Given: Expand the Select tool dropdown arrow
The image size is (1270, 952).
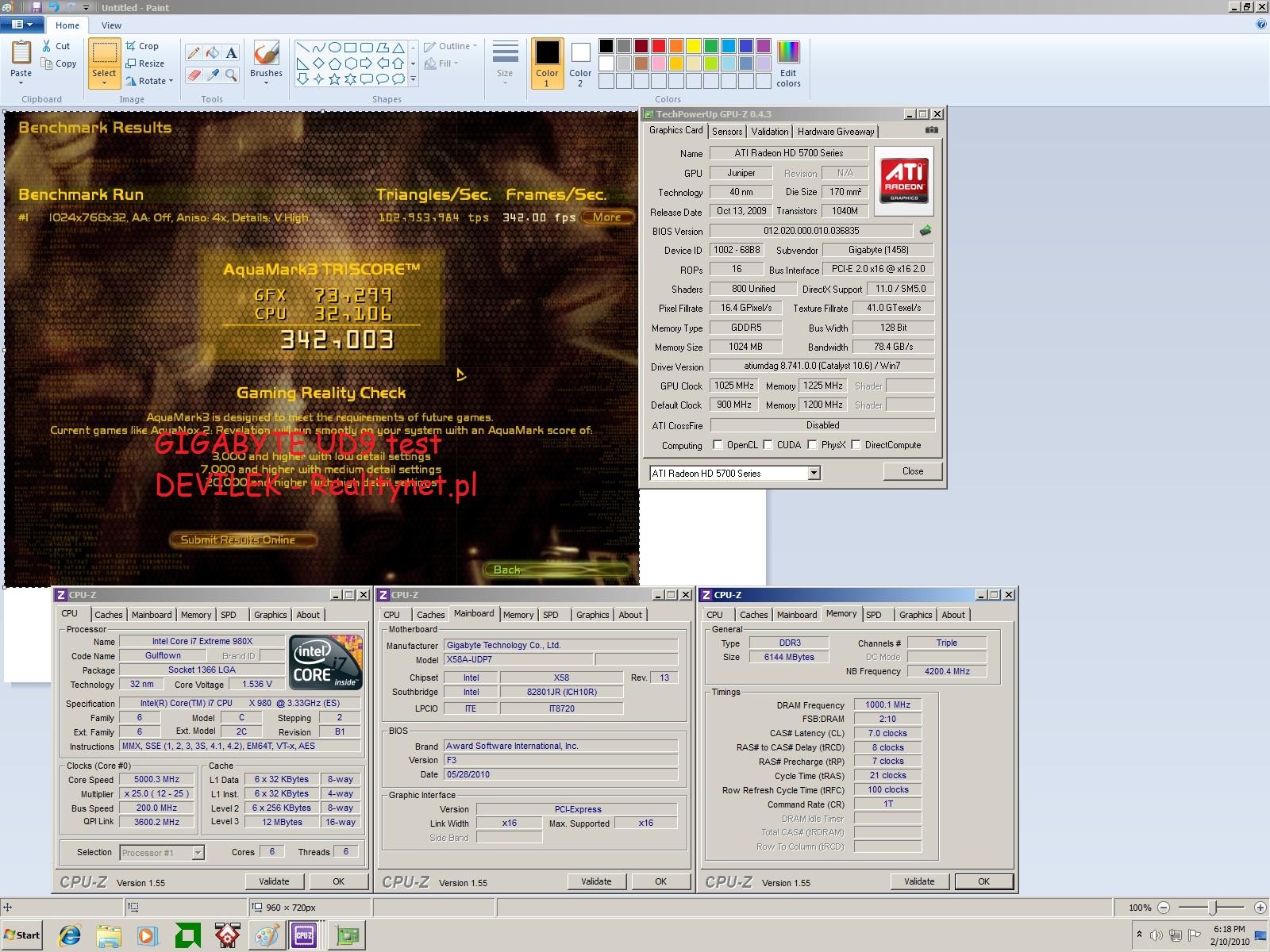Looking at the screenshot, I should (x=104, y=82).
